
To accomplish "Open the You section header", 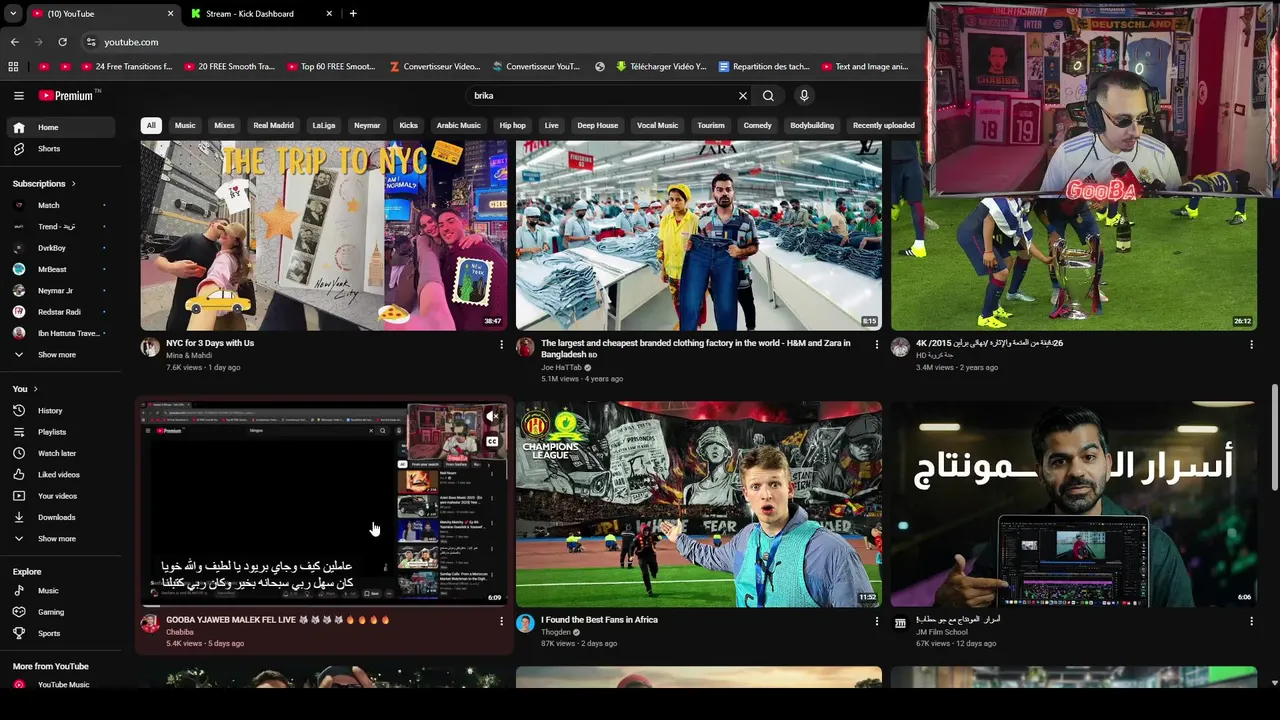I will [25, 389].
